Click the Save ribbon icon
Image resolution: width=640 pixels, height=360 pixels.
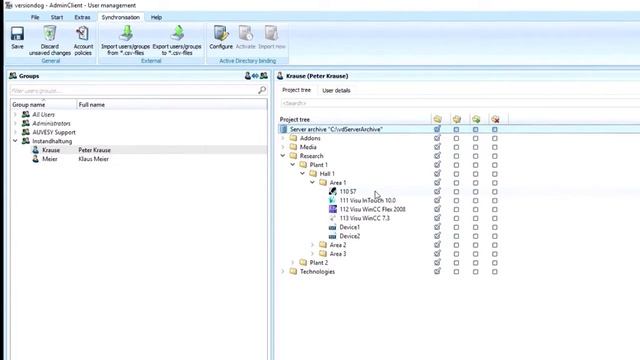click(x=17, y=33)
